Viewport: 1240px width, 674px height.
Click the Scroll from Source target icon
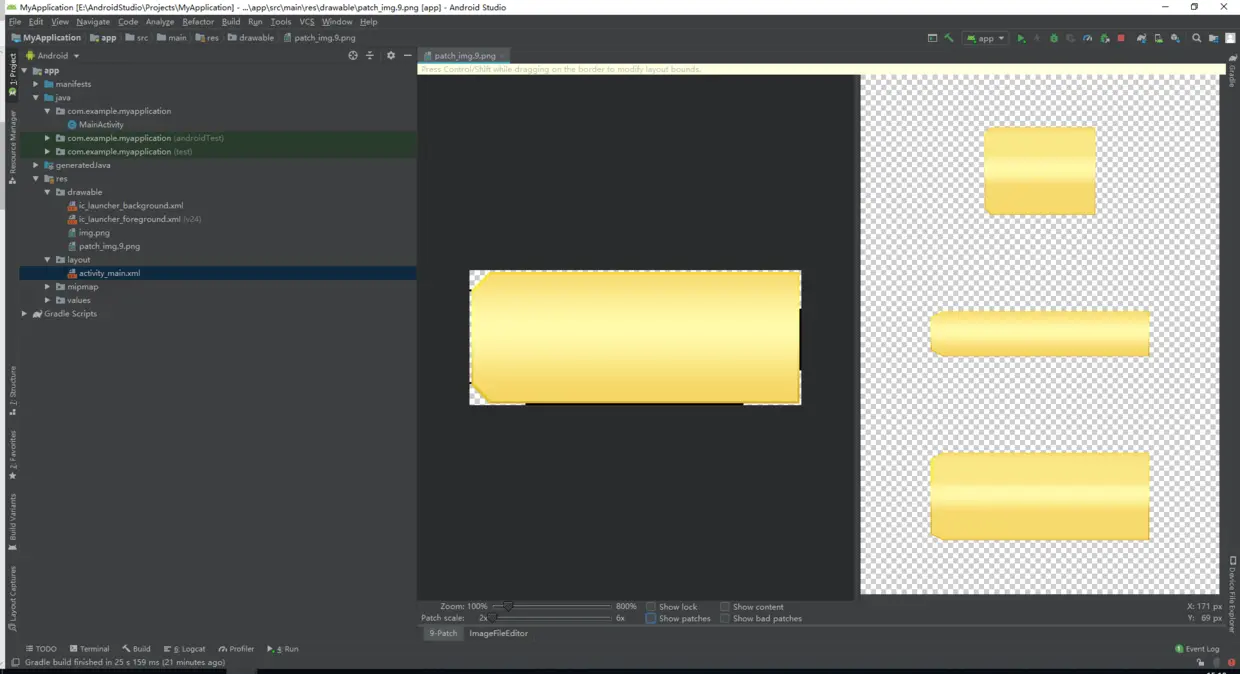tap(353, 55)
